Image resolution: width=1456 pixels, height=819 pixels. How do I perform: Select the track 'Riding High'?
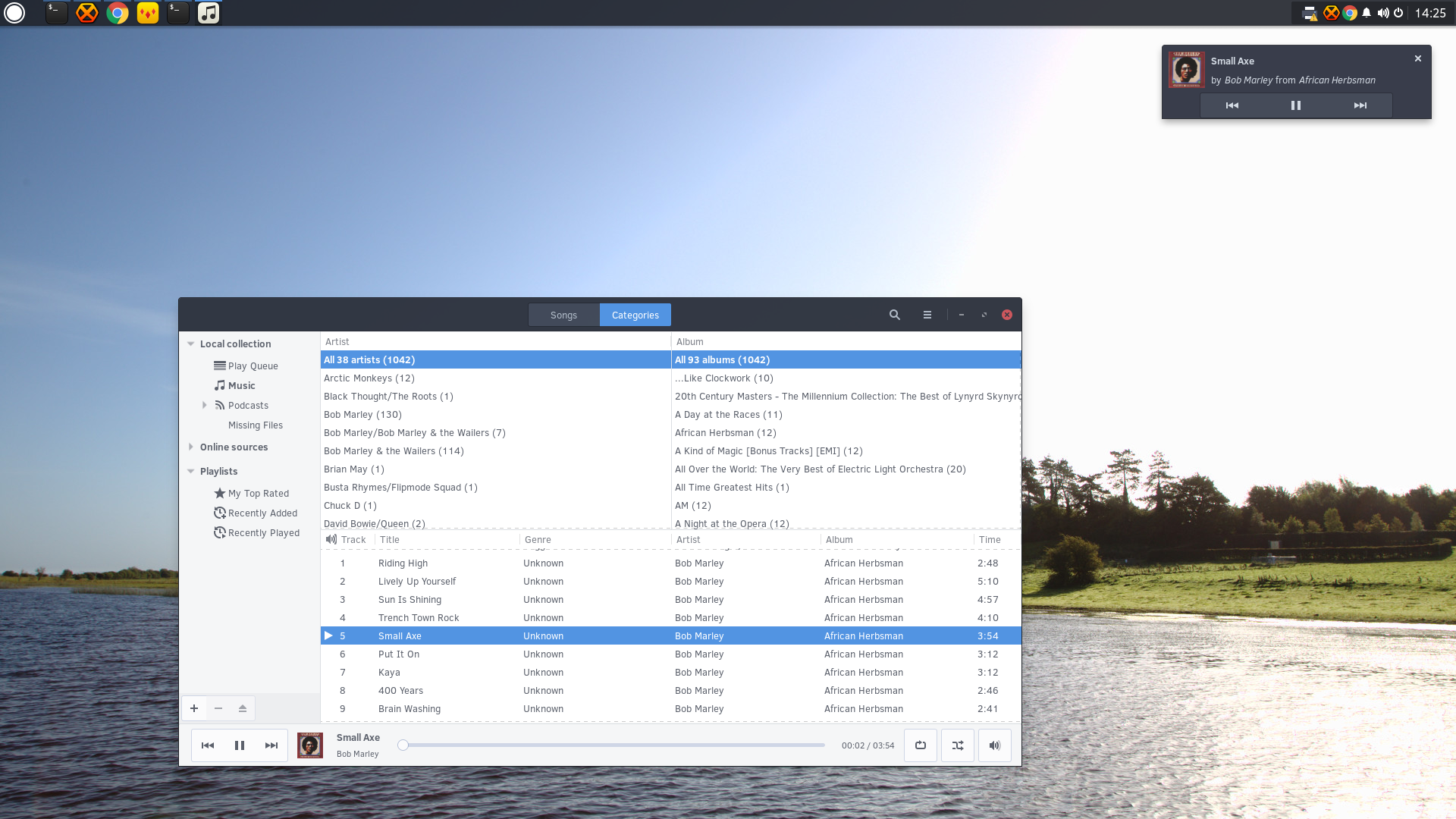[671, 563]
